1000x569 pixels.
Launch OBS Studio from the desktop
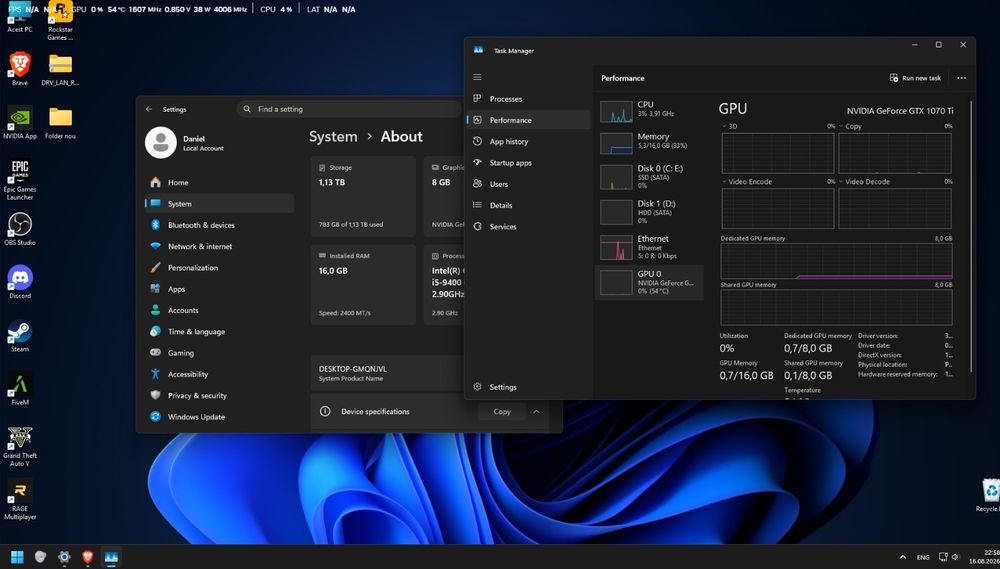point(20,229)
